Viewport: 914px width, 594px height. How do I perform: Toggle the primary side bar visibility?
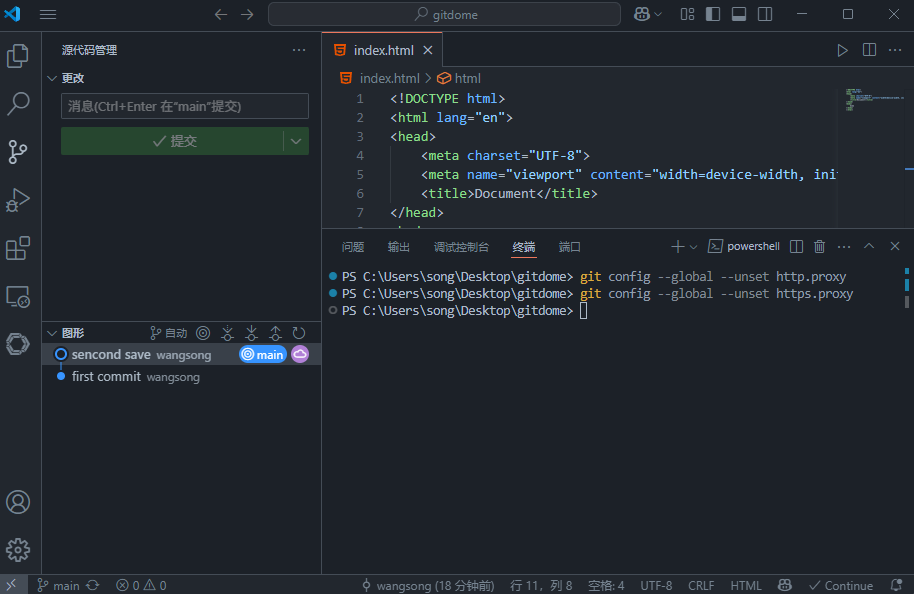(713, 14)
